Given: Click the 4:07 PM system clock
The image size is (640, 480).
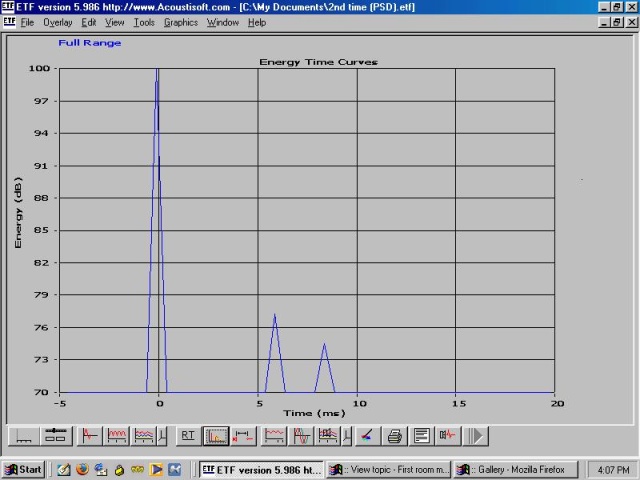Looking at the screenshot, I should (613, 470).
